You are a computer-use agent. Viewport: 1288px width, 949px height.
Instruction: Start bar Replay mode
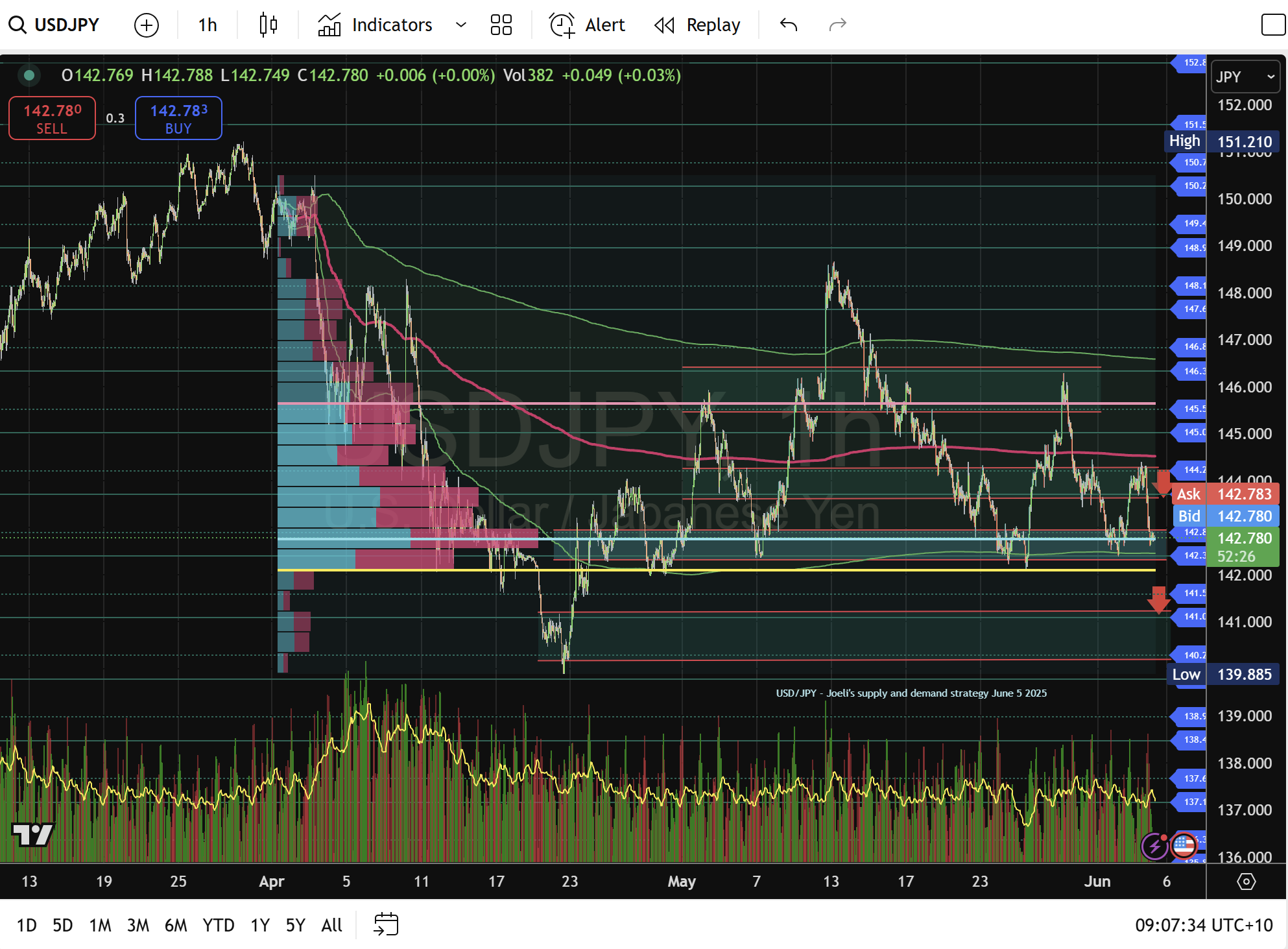[x=697, y=25]
